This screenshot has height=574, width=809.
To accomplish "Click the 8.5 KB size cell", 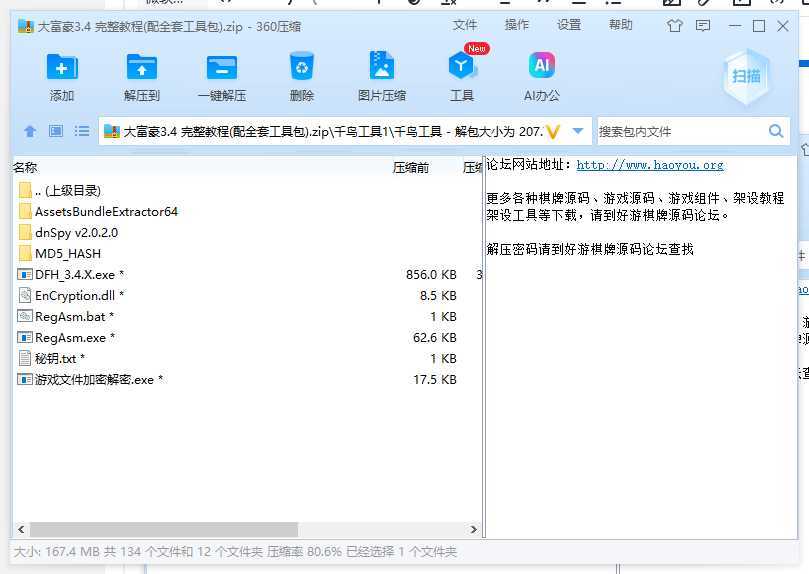I will pos(438,296).
